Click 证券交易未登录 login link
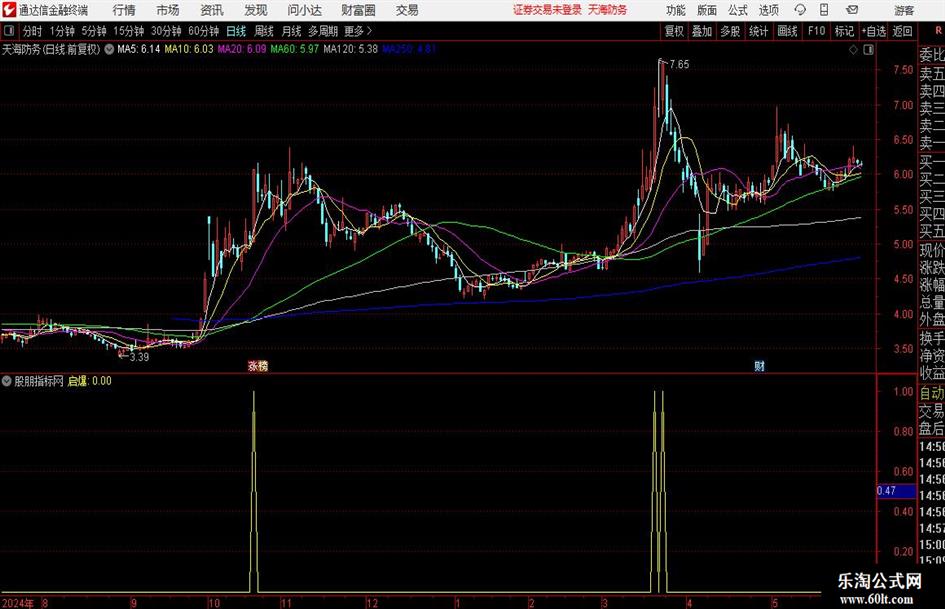This screenshot has width=945, height=609. 547,10
